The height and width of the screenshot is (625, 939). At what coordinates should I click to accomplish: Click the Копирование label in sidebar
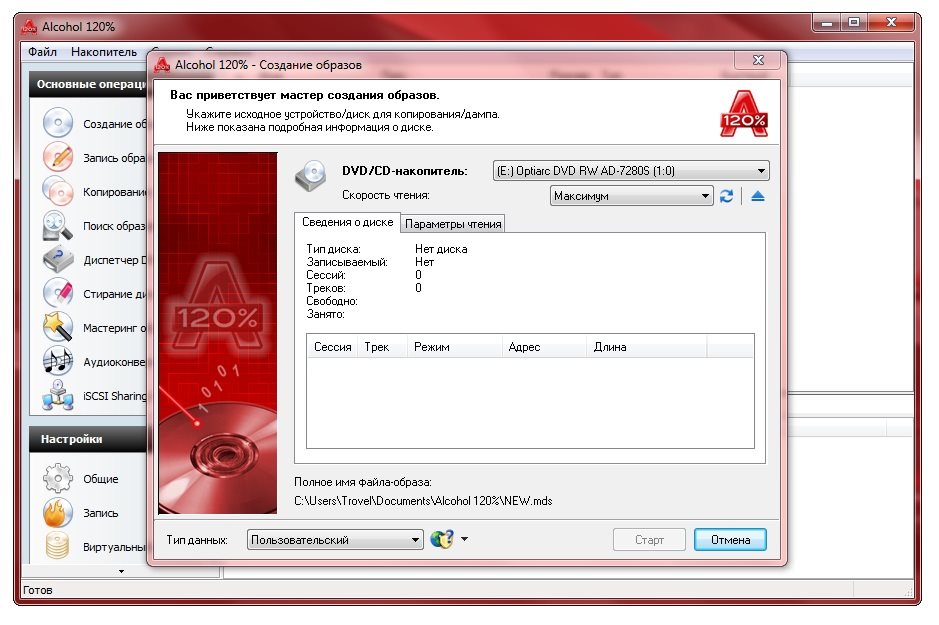(114, 192)
